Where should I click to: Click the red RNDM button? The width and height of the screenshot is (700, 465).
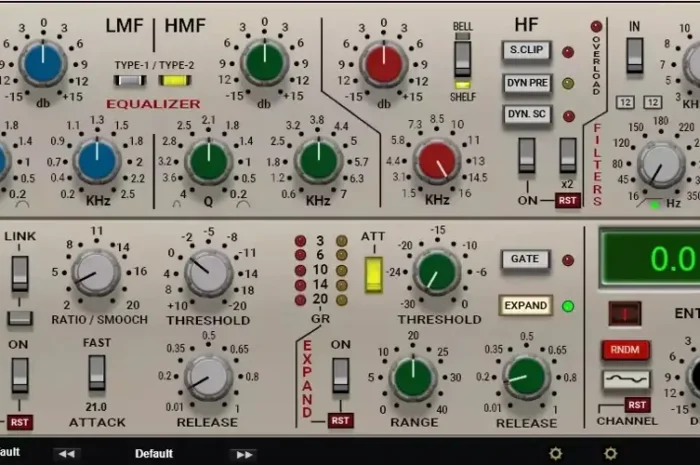[626, 349]
